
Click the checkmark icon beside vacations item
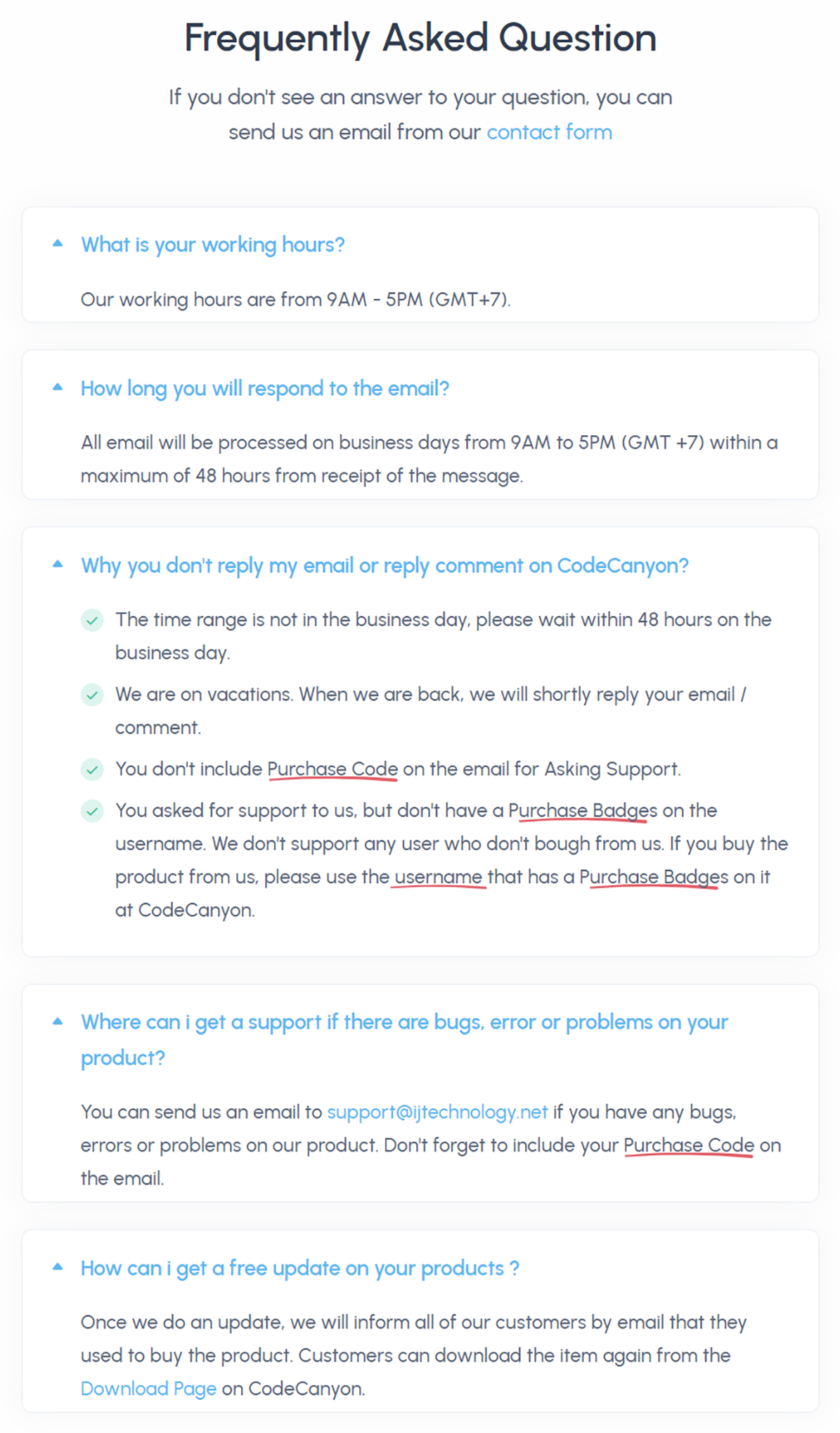pyautogui.click(x=92, y=695)
